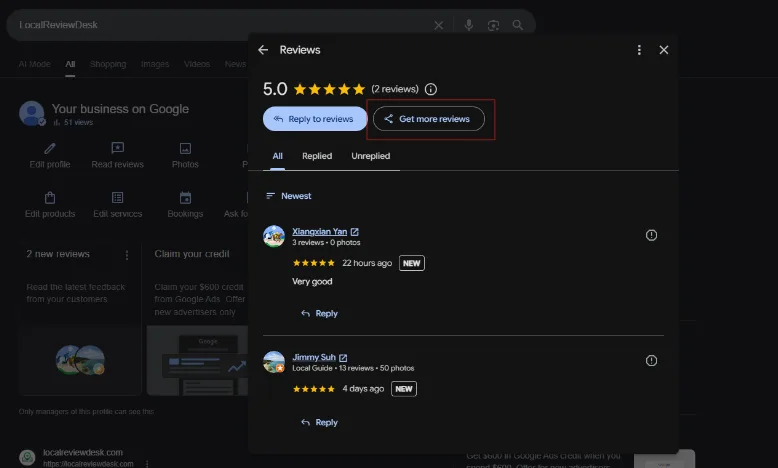The height and width of the screenshot is (468, 778).
Task: Click the Bookings calendar icon
Action: (185, 198)
